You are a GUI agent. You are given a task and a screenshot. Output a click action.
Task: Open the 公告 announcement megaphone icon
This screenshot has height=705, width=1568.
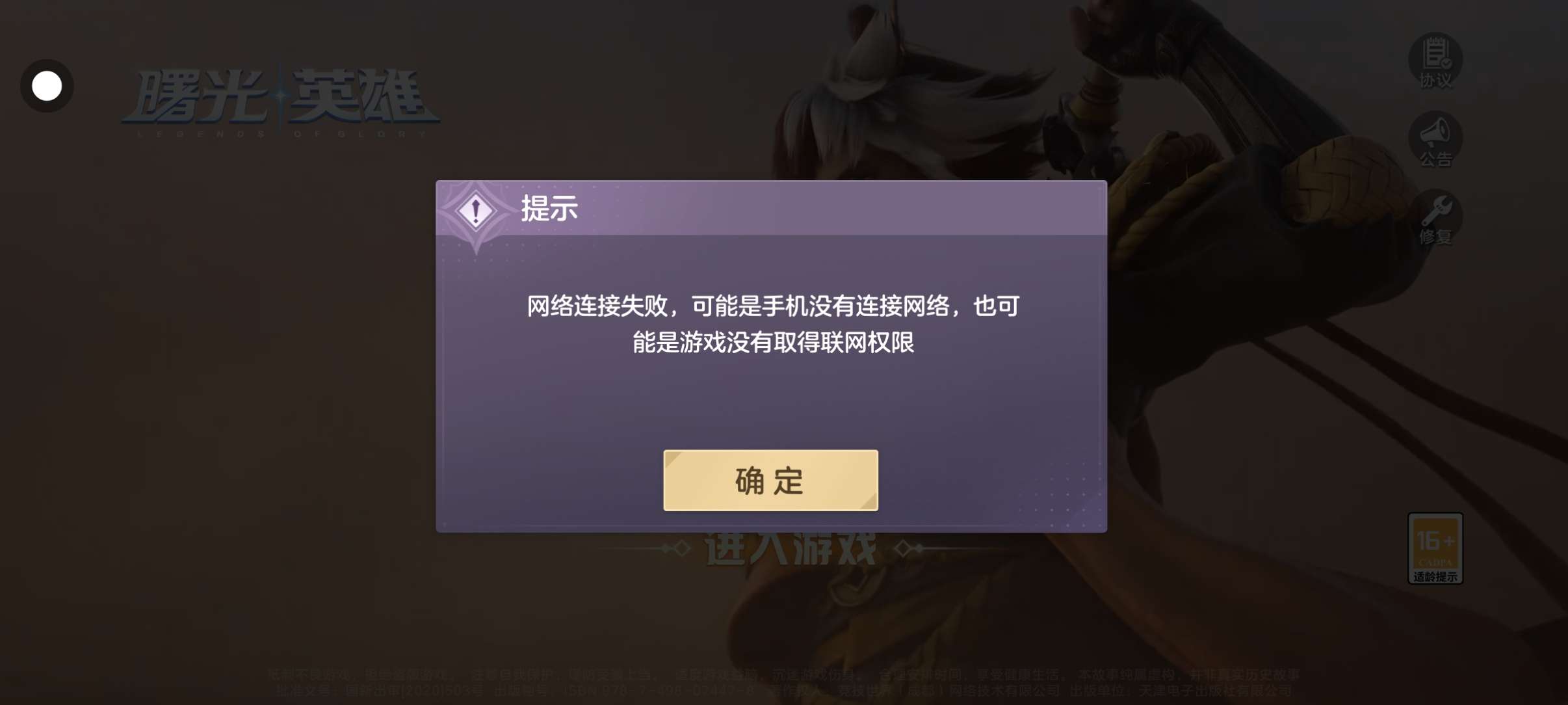point(1435,139)
